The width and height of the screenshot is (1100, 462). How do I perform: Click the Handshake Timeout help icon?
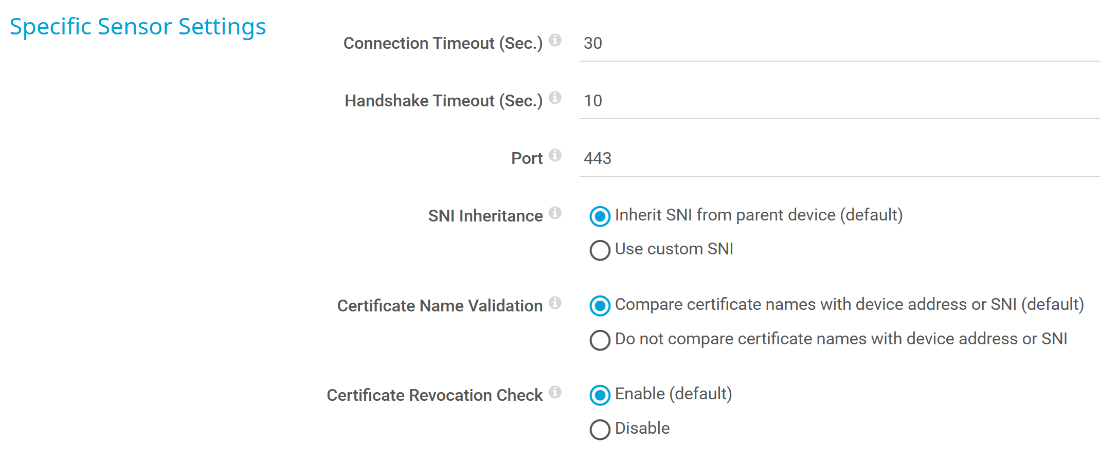click(x=555, y=98)
